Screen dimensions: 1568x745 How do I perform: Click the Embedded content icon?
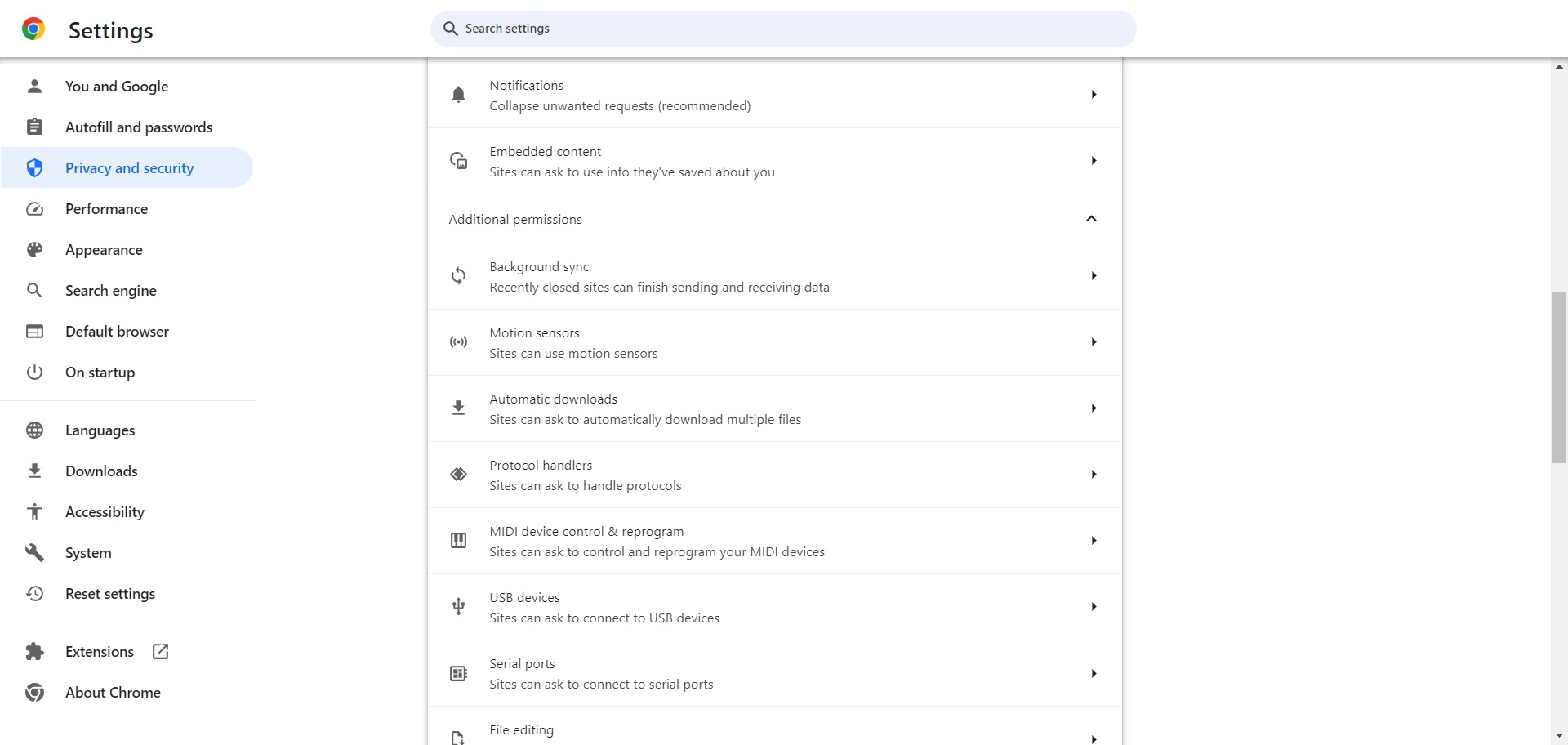tap(459, 161)
